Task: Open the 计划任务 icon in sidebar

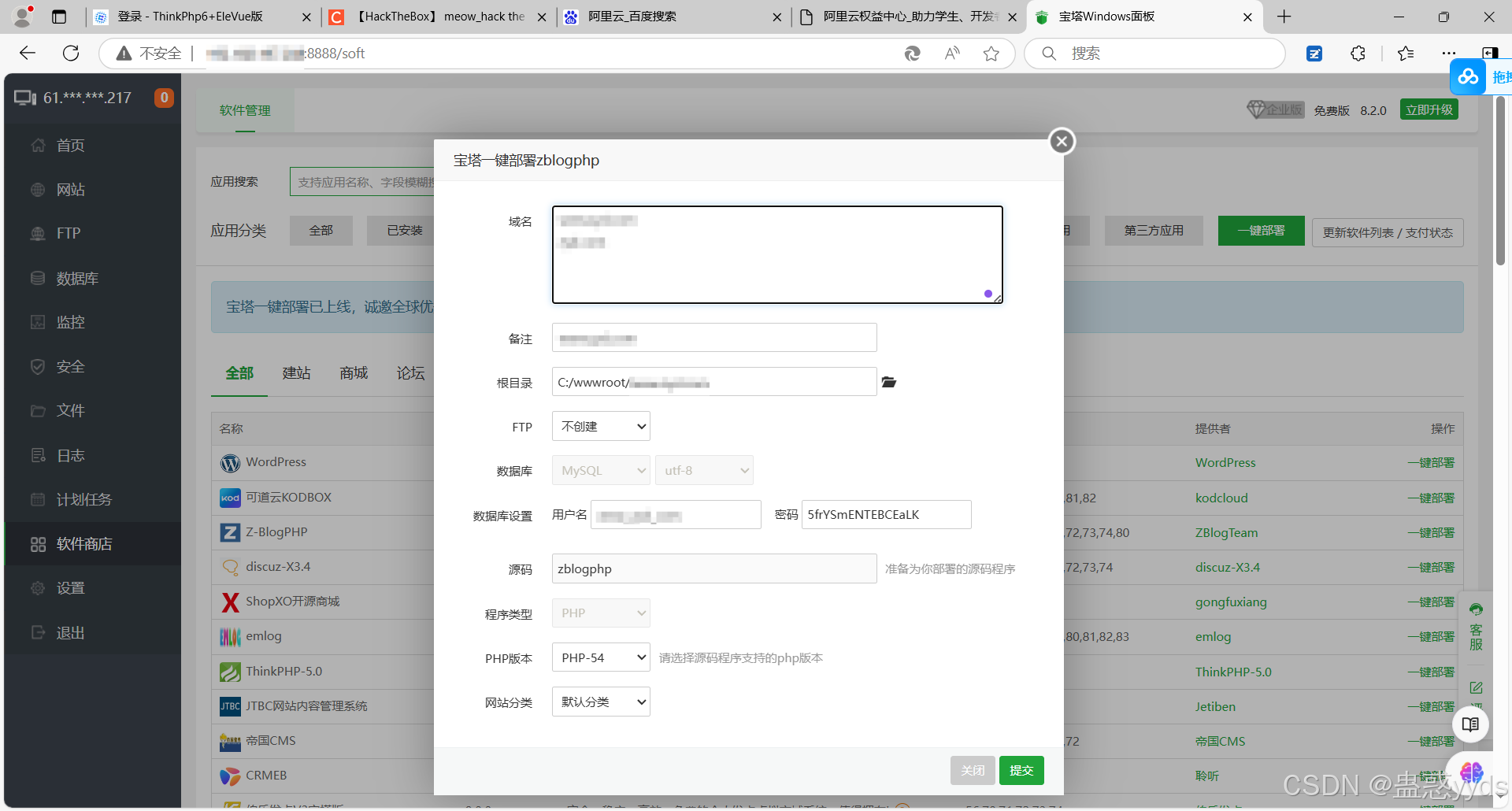Action: point(38,499)
